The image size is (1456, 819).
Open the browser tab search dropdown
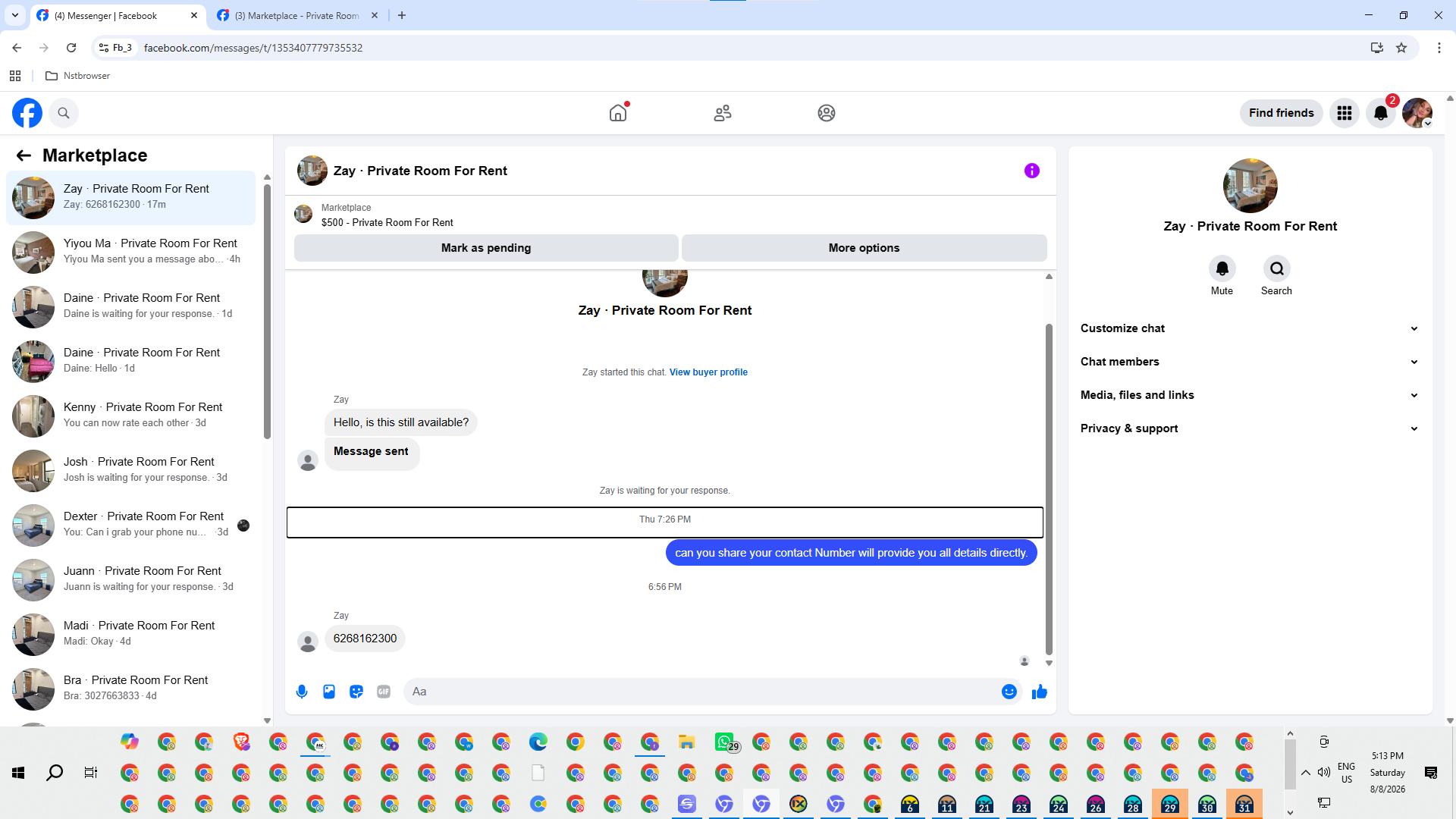14,15
